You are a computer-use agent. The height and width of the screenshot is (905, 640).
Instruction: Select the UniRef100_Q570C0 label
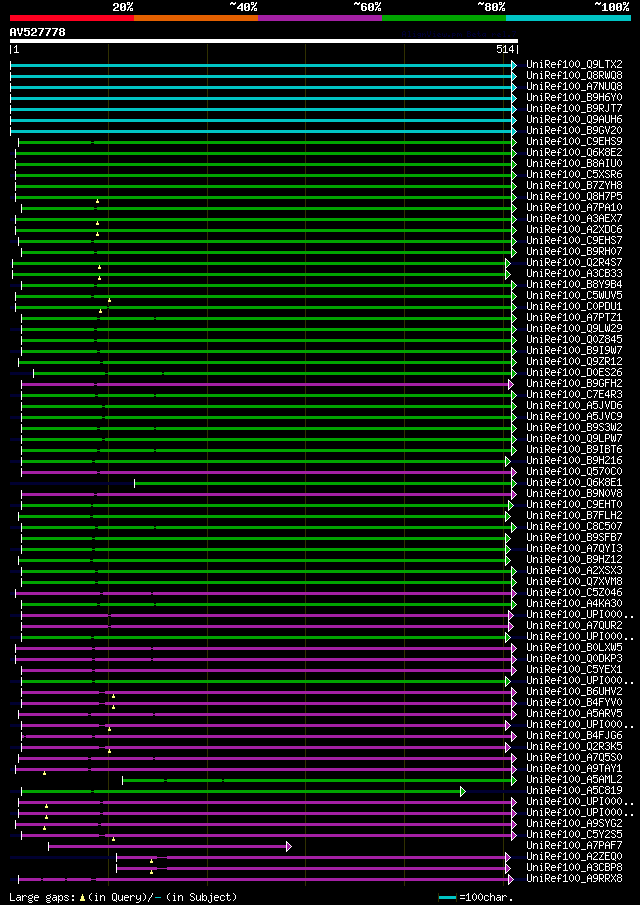coord(574,472)
